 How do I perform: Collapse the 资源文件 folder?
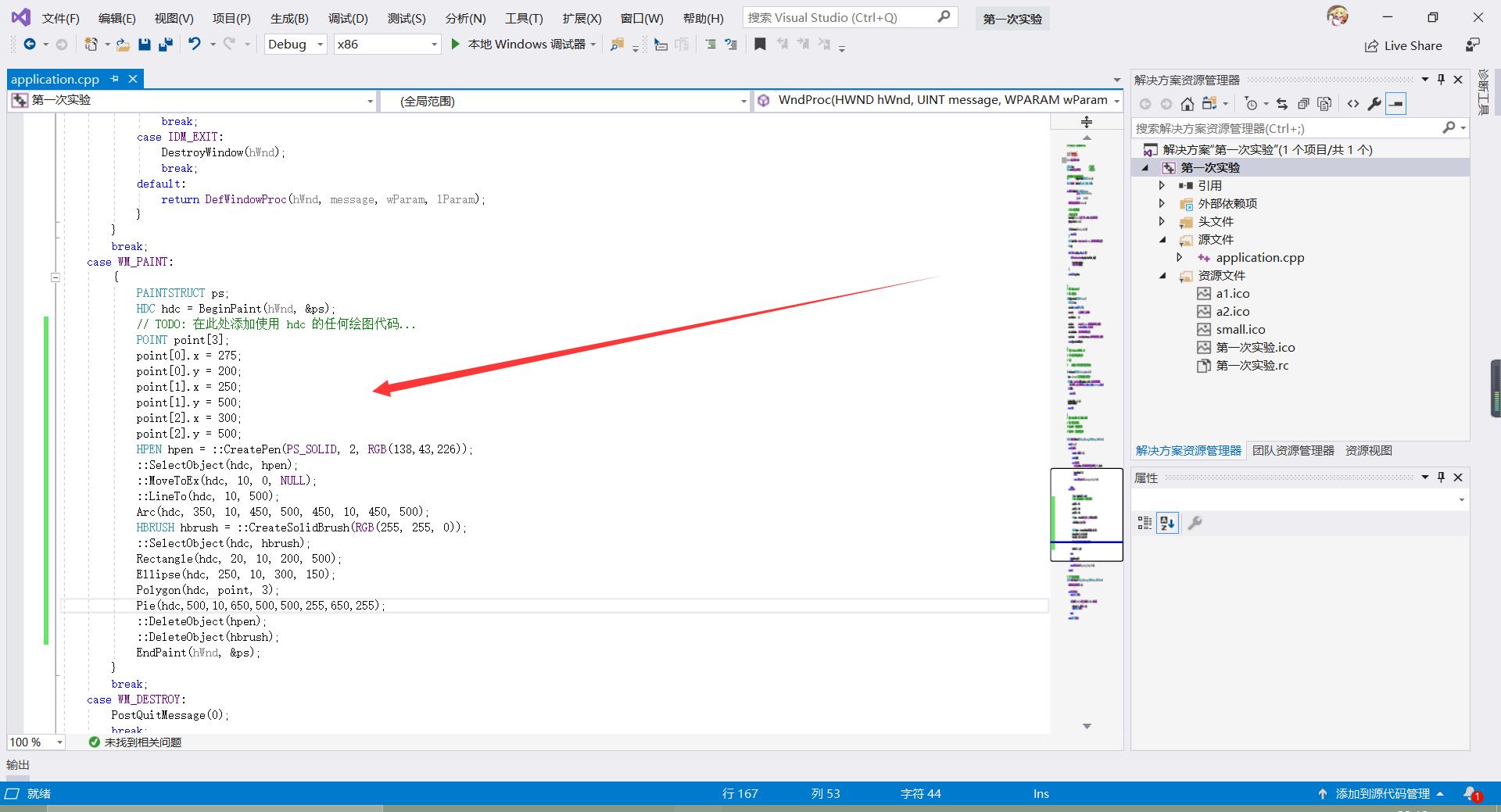[1162, 276]
